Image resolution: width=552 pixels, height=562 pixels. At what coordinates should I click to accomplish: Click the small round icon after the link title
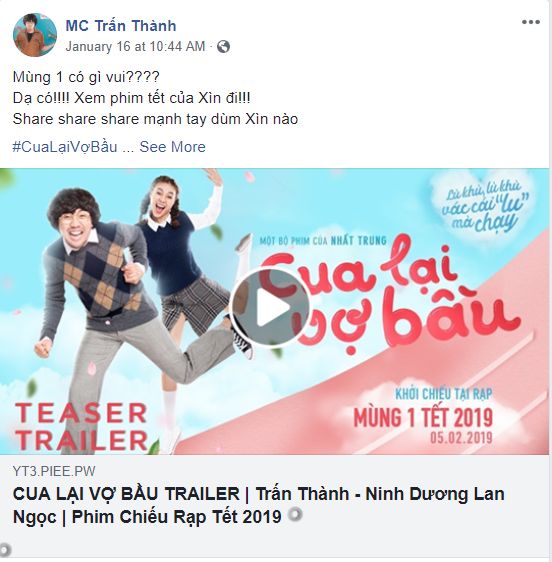[x=295, y=514]
